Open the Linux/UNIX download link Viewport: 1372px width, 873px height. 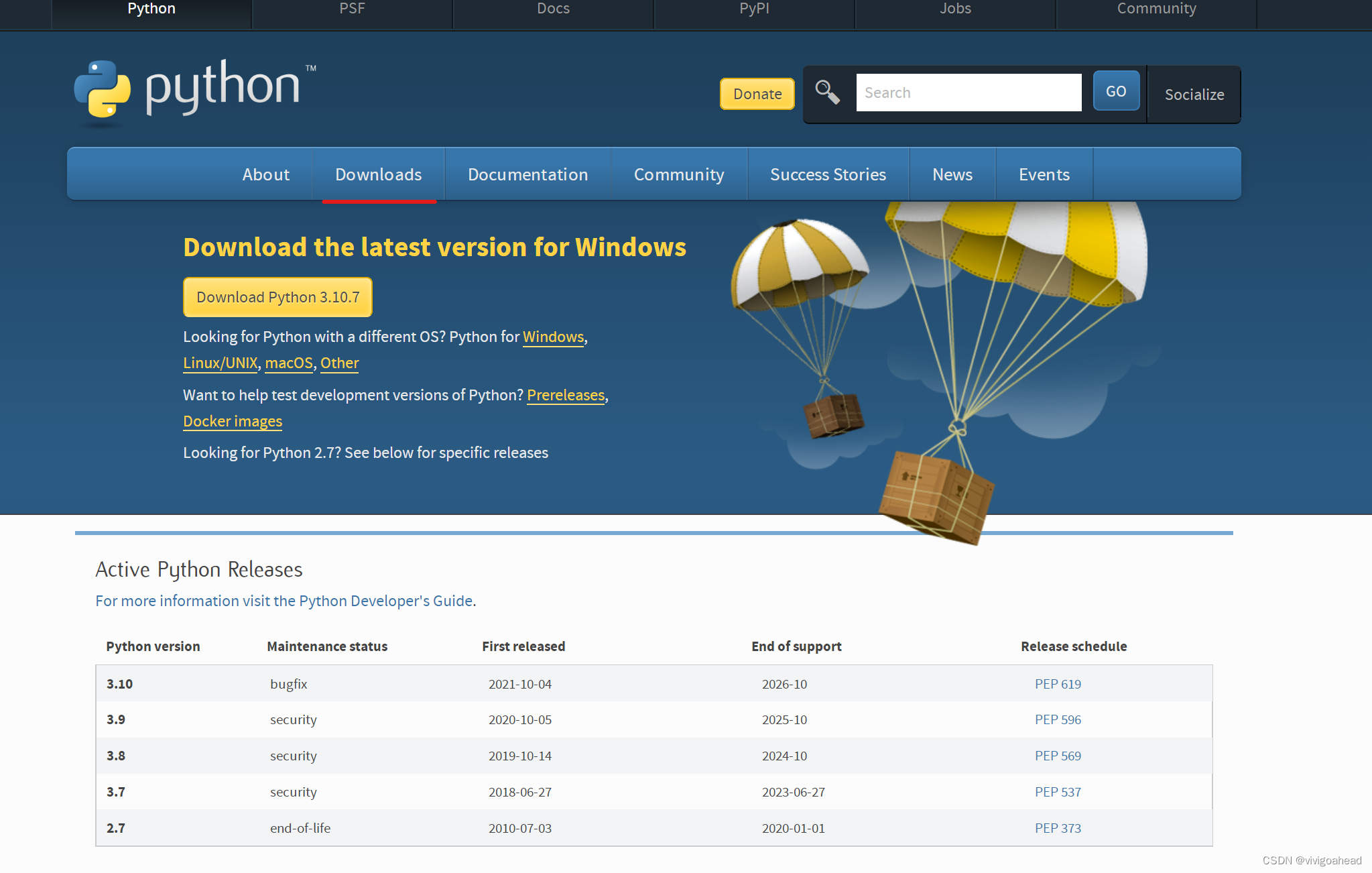(x=220, y=363)
